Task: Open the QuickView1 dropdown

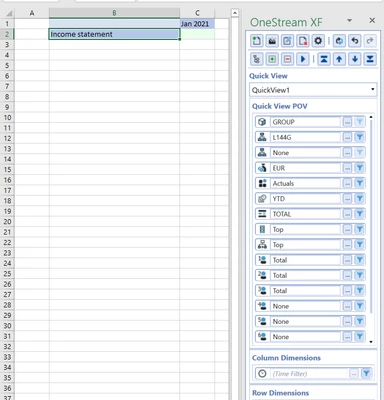Action: tap(372, 90)
